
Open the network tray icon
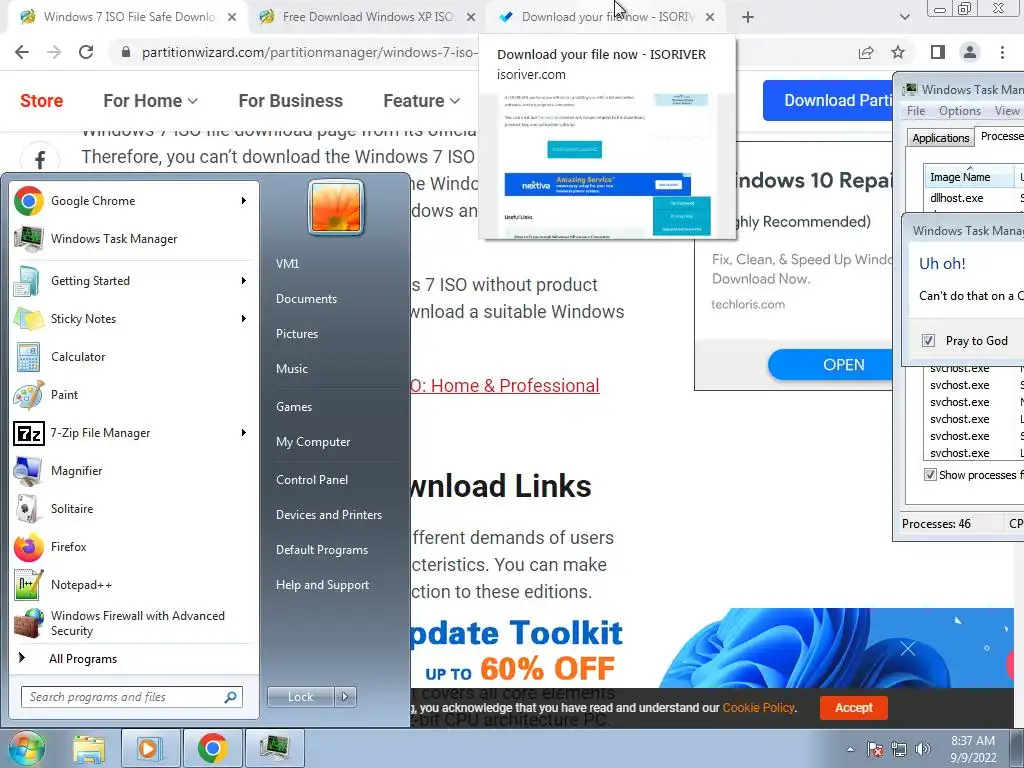pyautogui.click(x=899, y=749)
